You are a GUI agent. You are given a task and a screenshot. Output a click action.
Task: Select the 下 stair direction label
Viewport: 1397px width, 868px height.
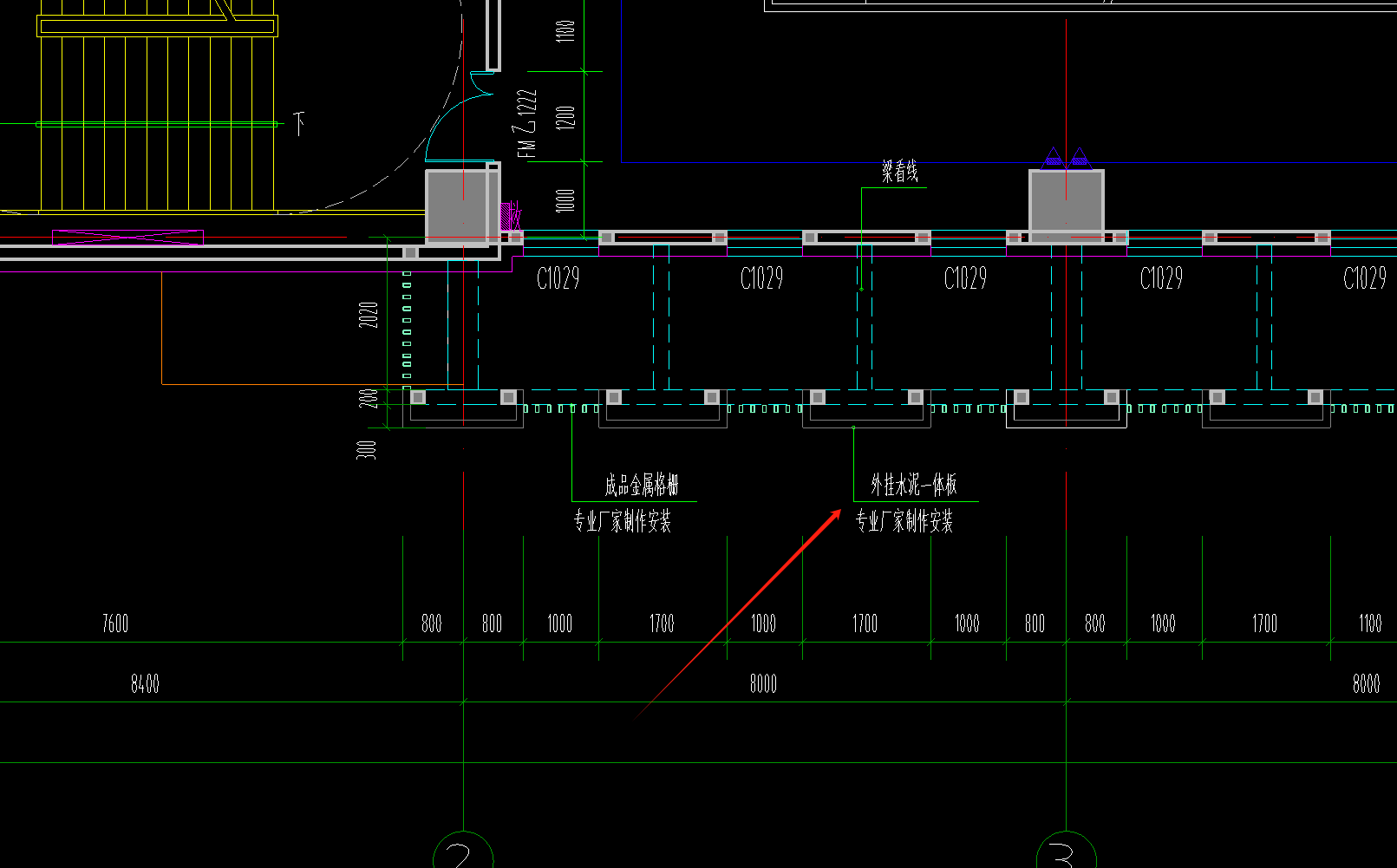[299, 123]
